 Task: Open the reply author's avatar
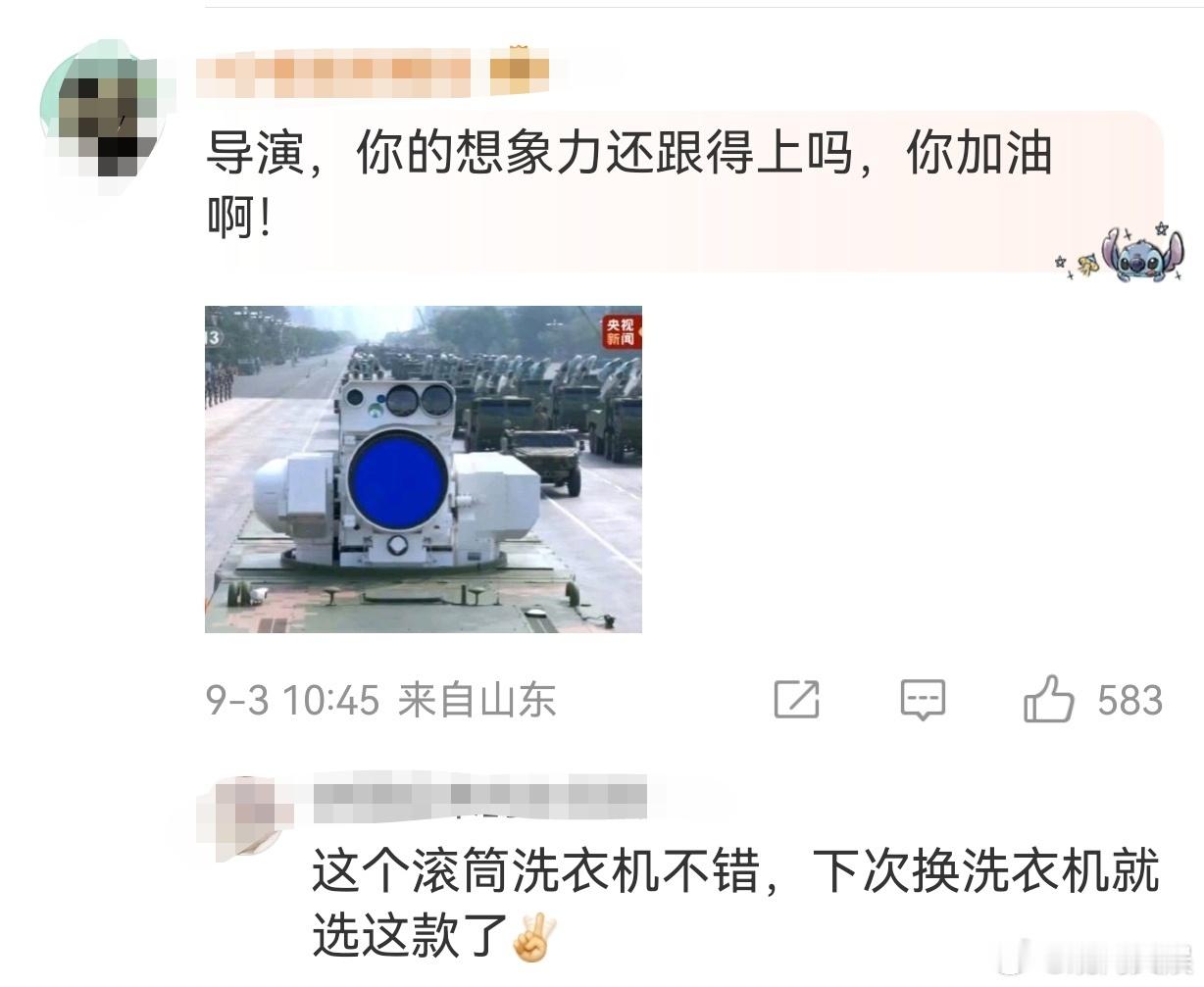[239, 817]
